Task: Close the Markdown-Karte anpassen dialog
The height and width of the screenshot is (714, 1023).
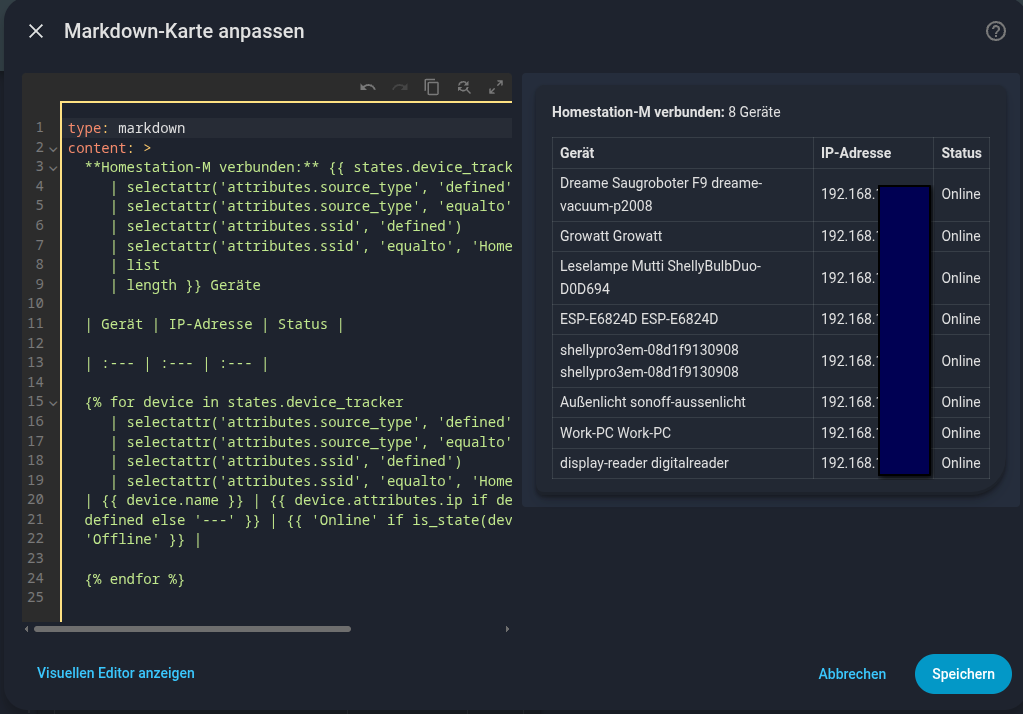Action: 36,31
